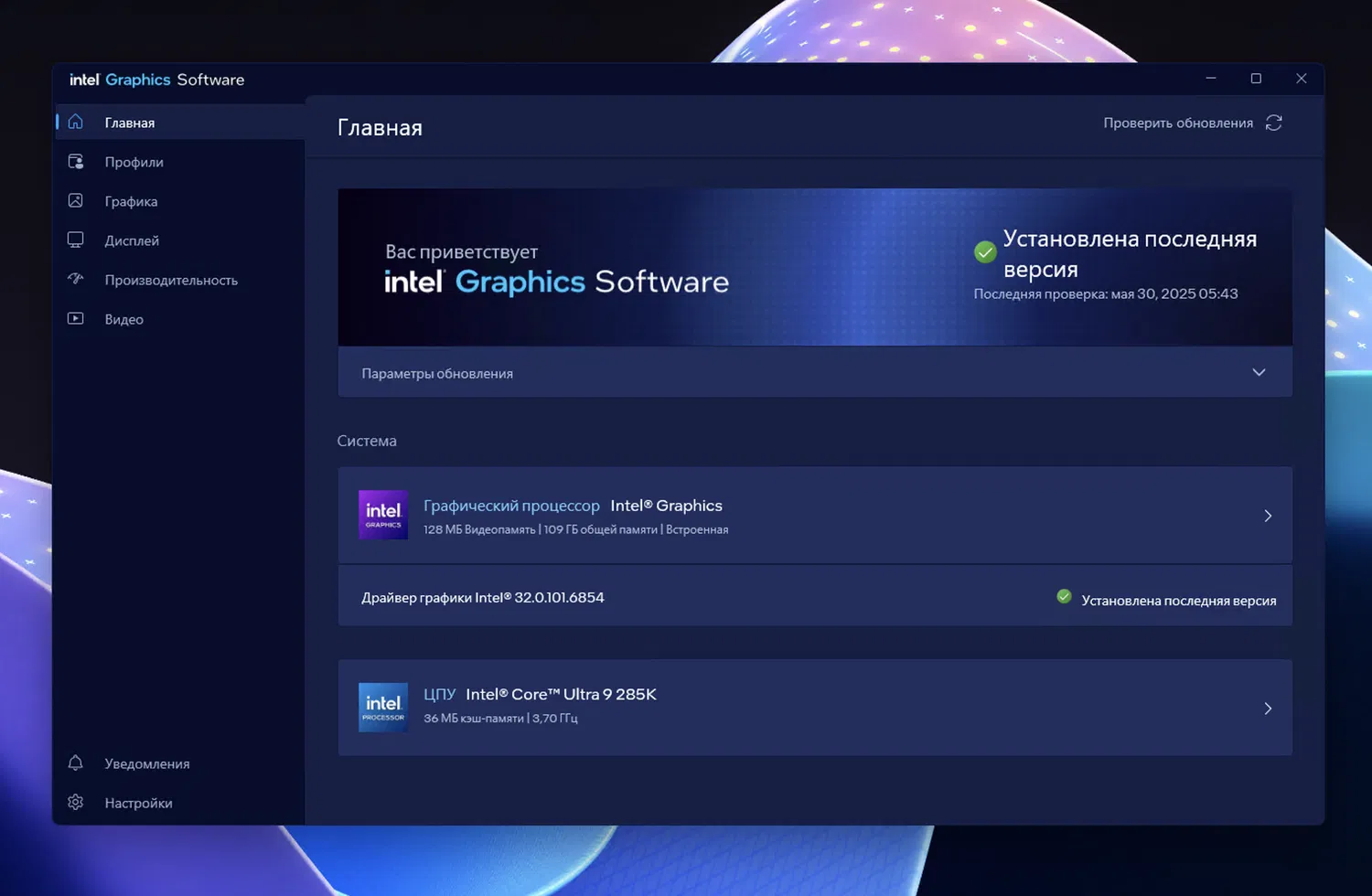Click the Intel Graphics purple logo badge

point(383,515)
